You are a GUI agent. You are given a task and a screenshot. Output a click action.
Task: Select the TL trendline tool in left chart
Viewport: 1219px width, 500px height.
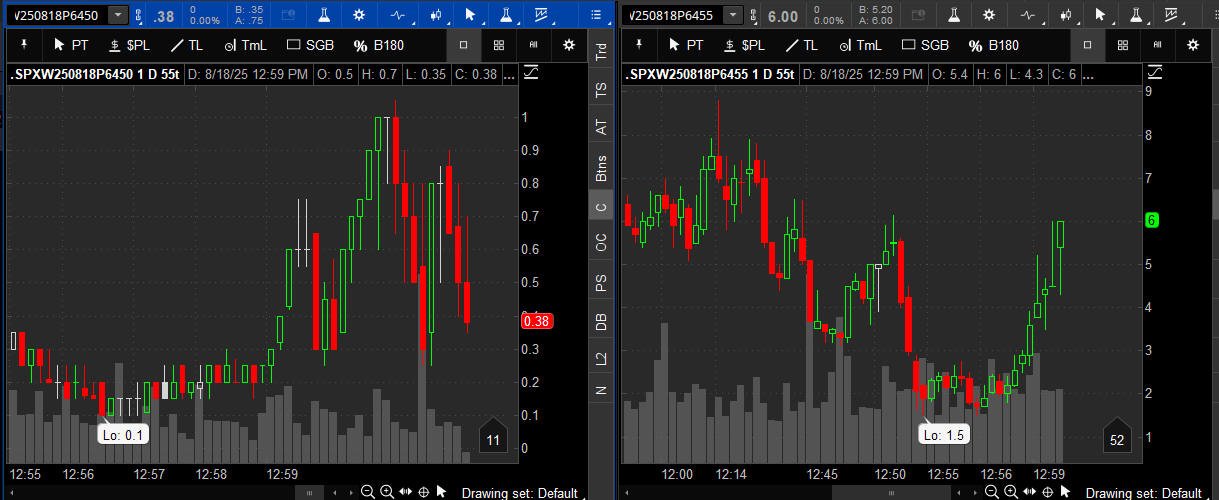pos(187,45)
